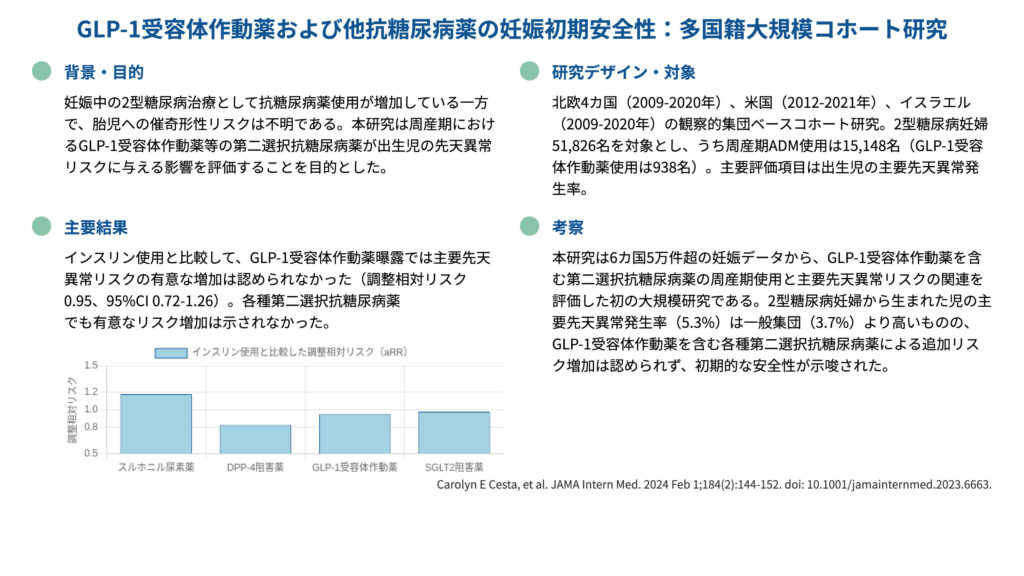
Task: Click the SGLT2阻害薬 bar in the chart
Action: point(453,432)
